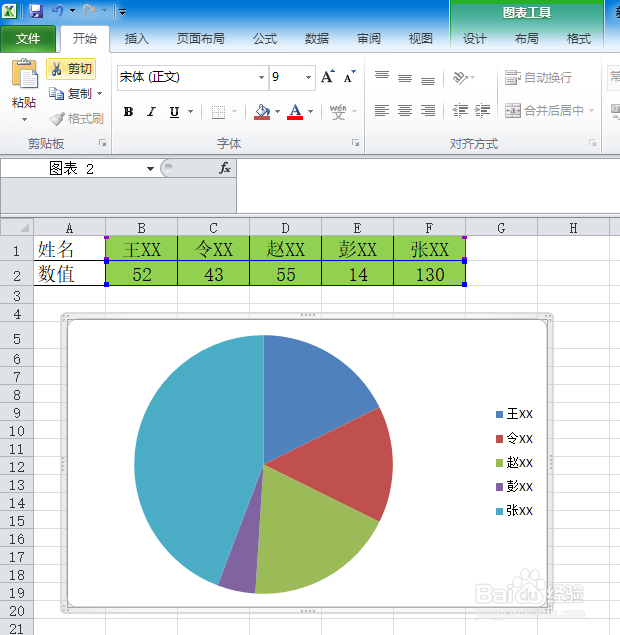This screenshot has height=635, width=620.
Task: Open Merge and Center dropdown arrow
Action: pyautogui.click(x=592, y=110)
